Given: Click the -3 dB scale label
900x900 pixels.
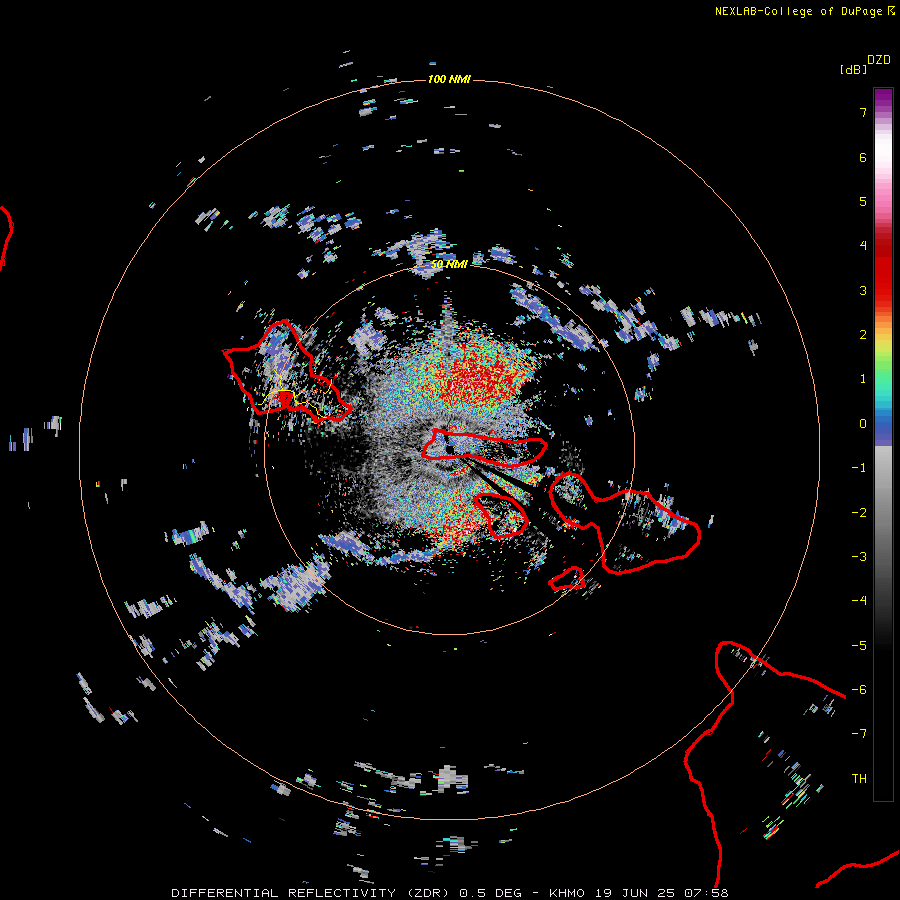Looking at the screenshot, I should [859, 557].
